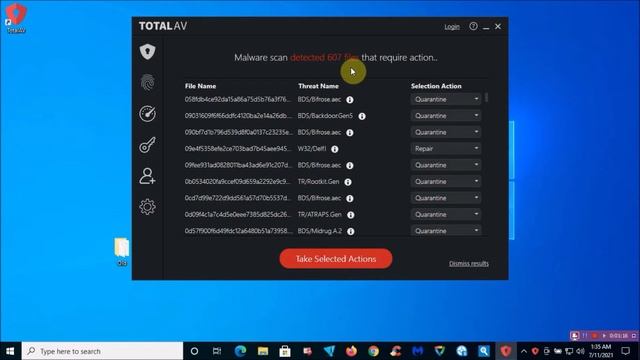This screenshot has width=640, height=360.
Task: Click the File Name column header
Action: [200, 86]
